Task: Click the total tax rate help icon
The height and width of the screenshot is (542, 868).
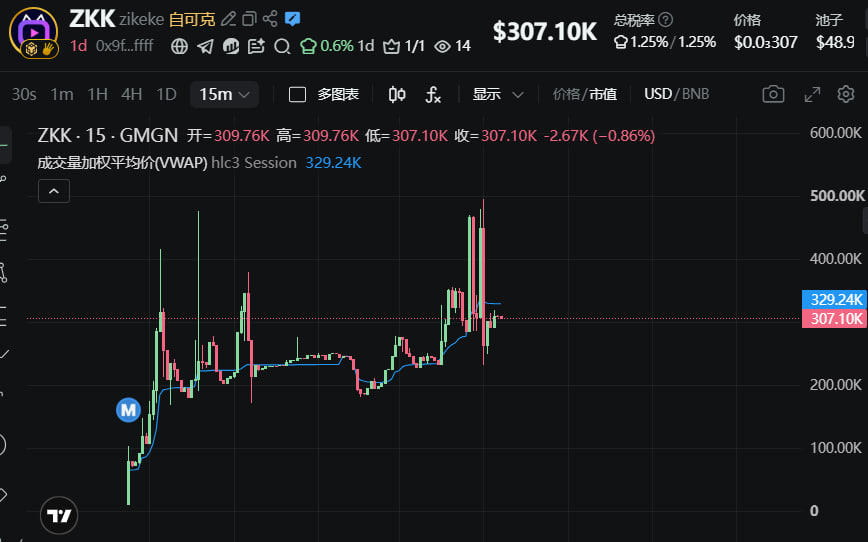Action: pos(666,20)
